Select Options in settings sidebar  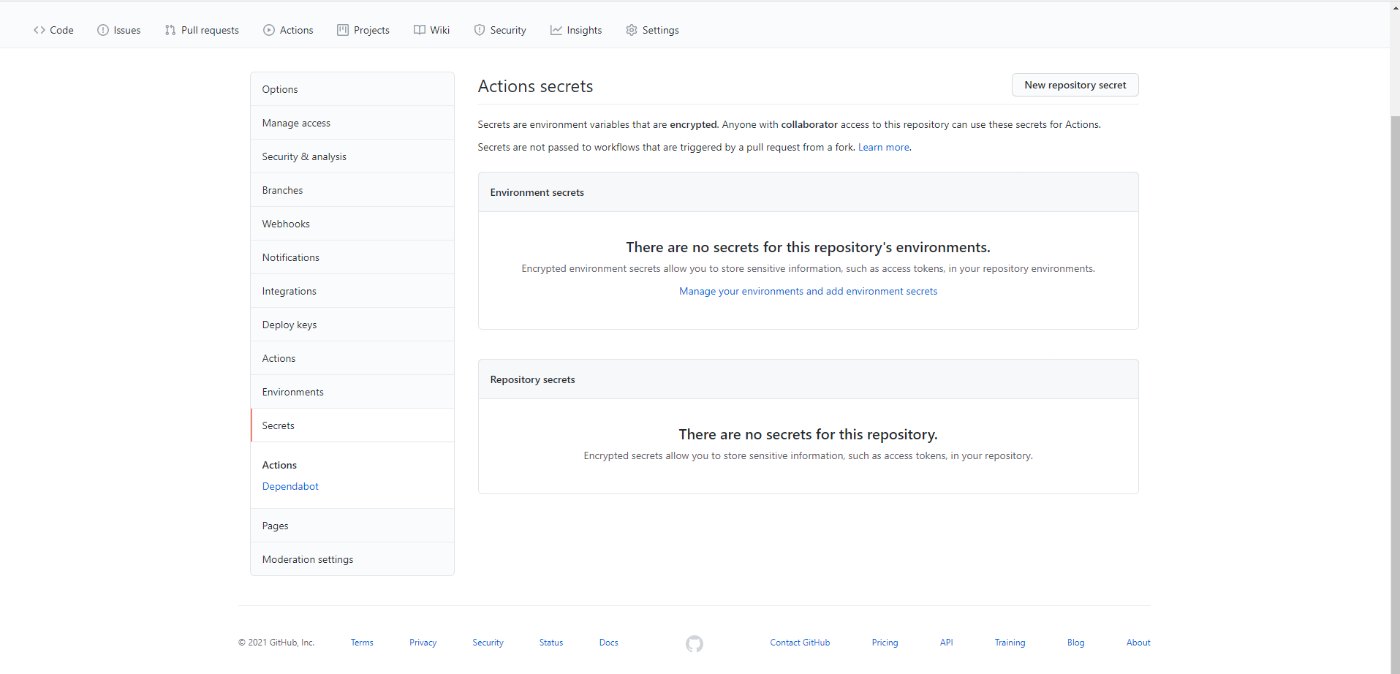tap(352, 89)
